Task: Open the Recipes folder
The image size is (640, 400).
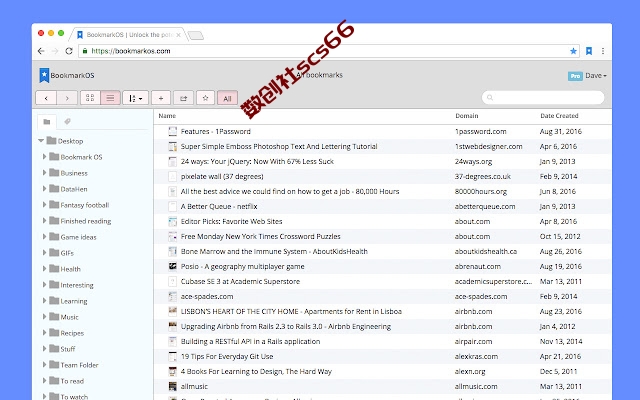Action: pyautogui.click(x=67, y=333)
